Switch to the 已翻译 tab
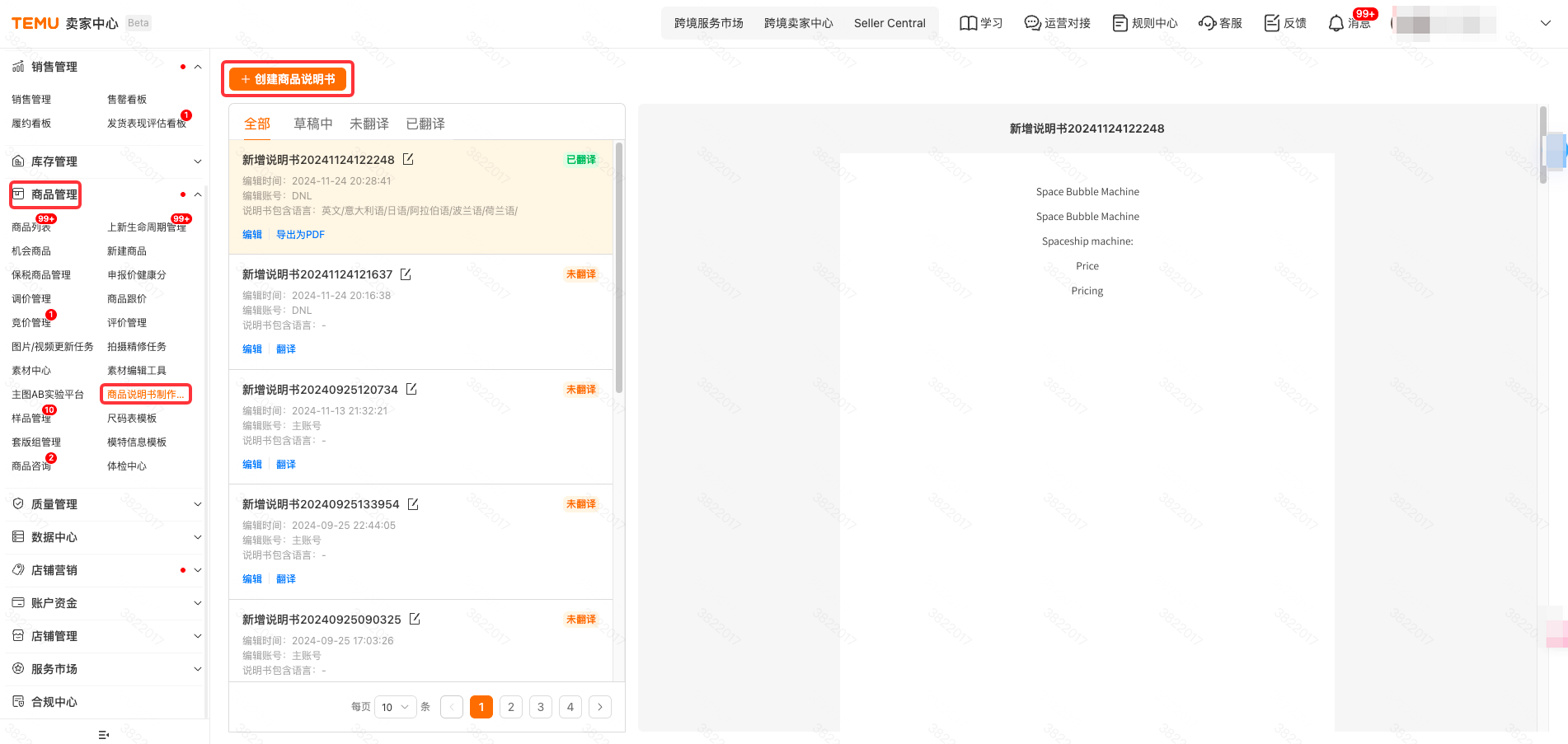The height and width of the screenshot is (744, 1568). point(425,124)
